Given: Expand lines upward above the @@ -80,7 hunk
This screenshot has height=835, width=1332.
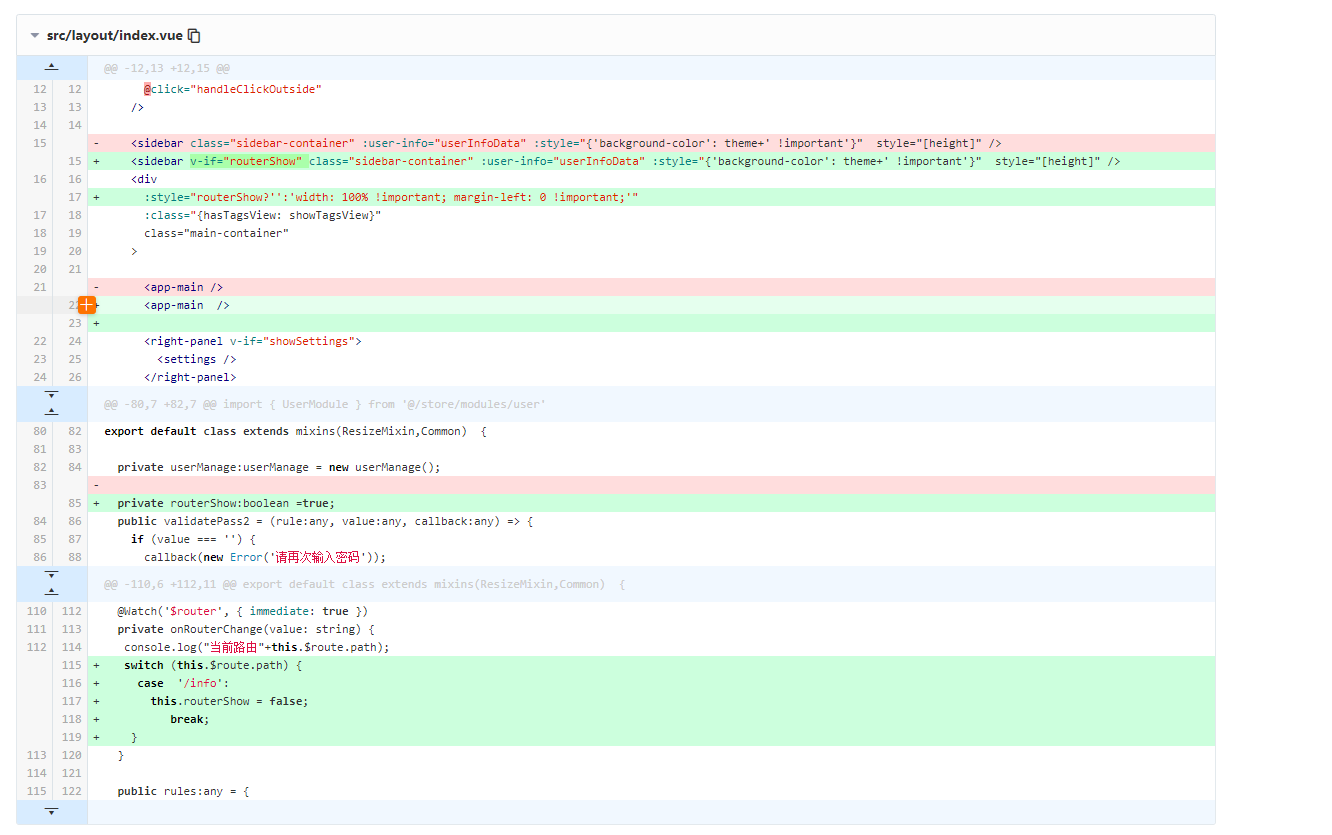Looking at the screenshot, I should [51, 412].
